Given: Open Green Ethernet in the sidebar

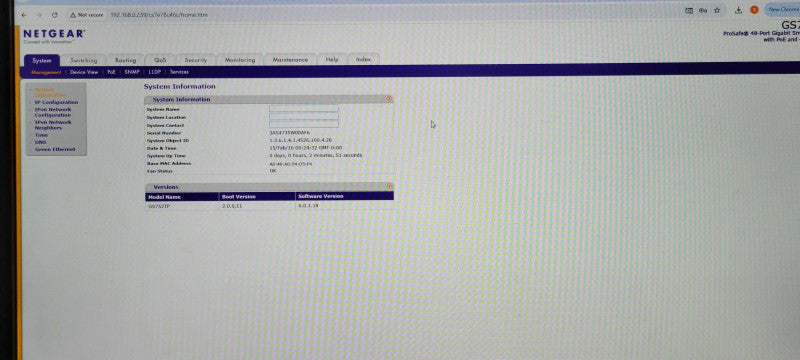Looking at the screenshot, I should [55, 149].
